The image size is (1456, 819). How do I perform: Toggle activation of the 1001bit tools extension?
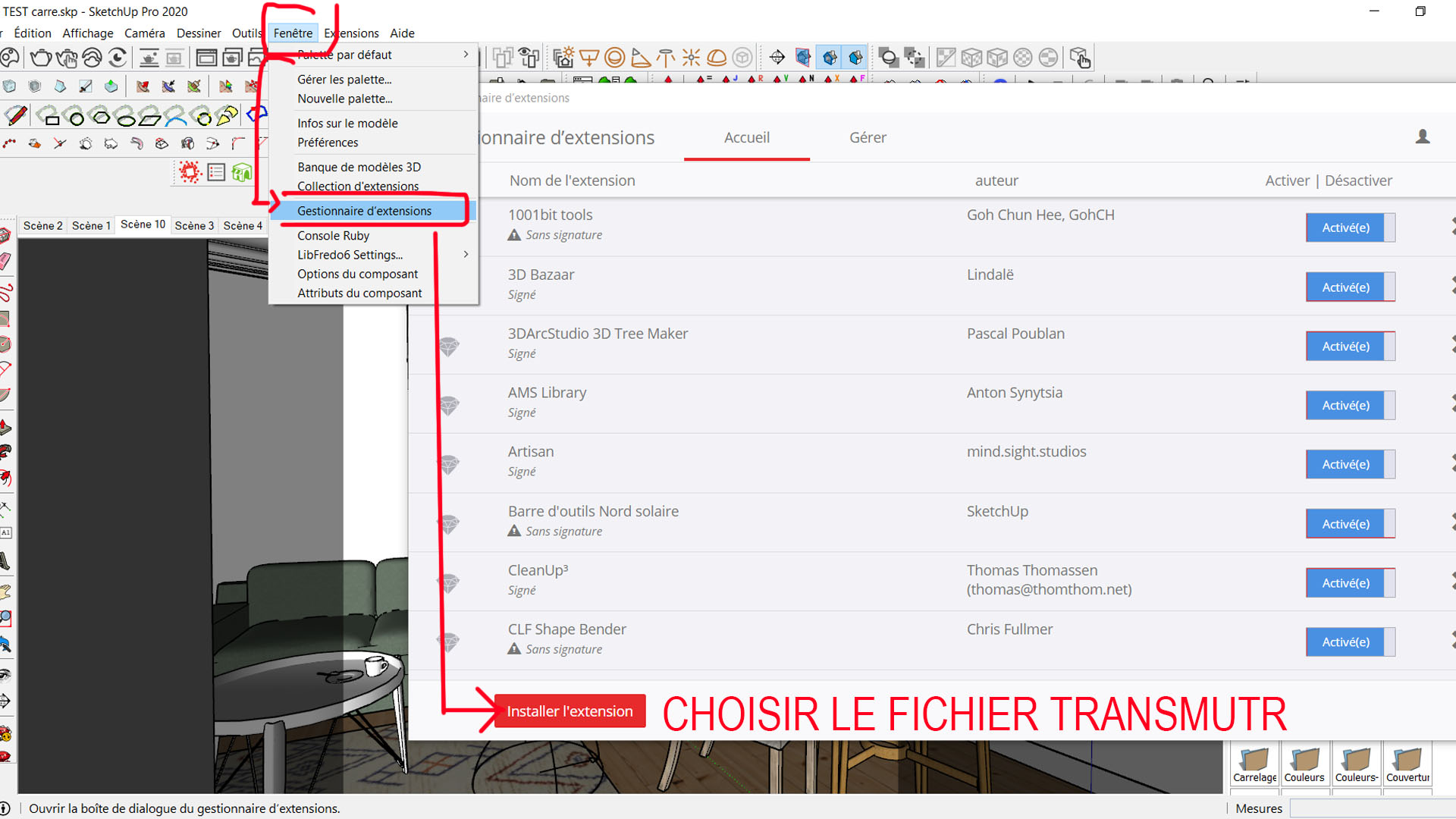(1350, 227)
